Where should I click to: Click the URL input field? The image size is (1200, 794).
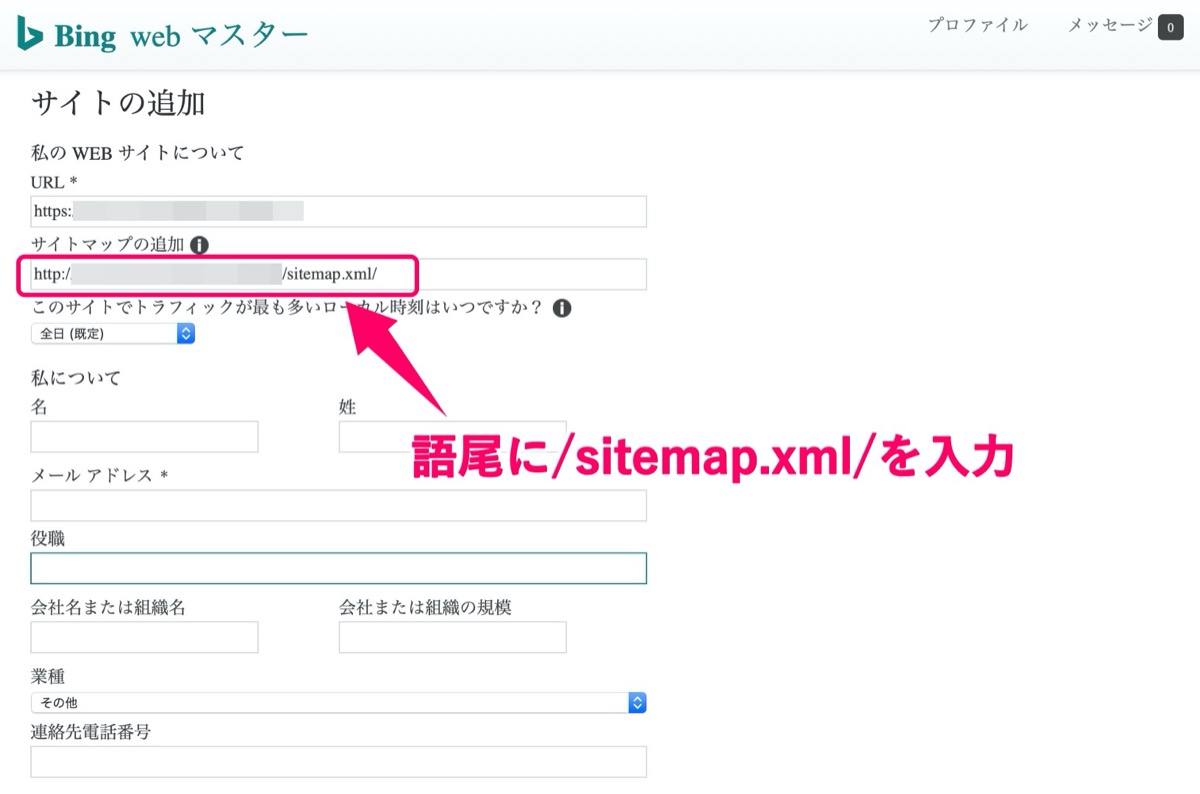coord(339,211)
